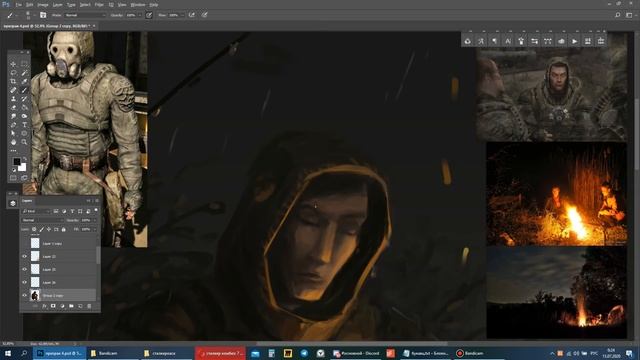Viewport: 640px width, 360px height.
Task: Select the Brush tool in toolbox
Action: [x=24, y=90]
